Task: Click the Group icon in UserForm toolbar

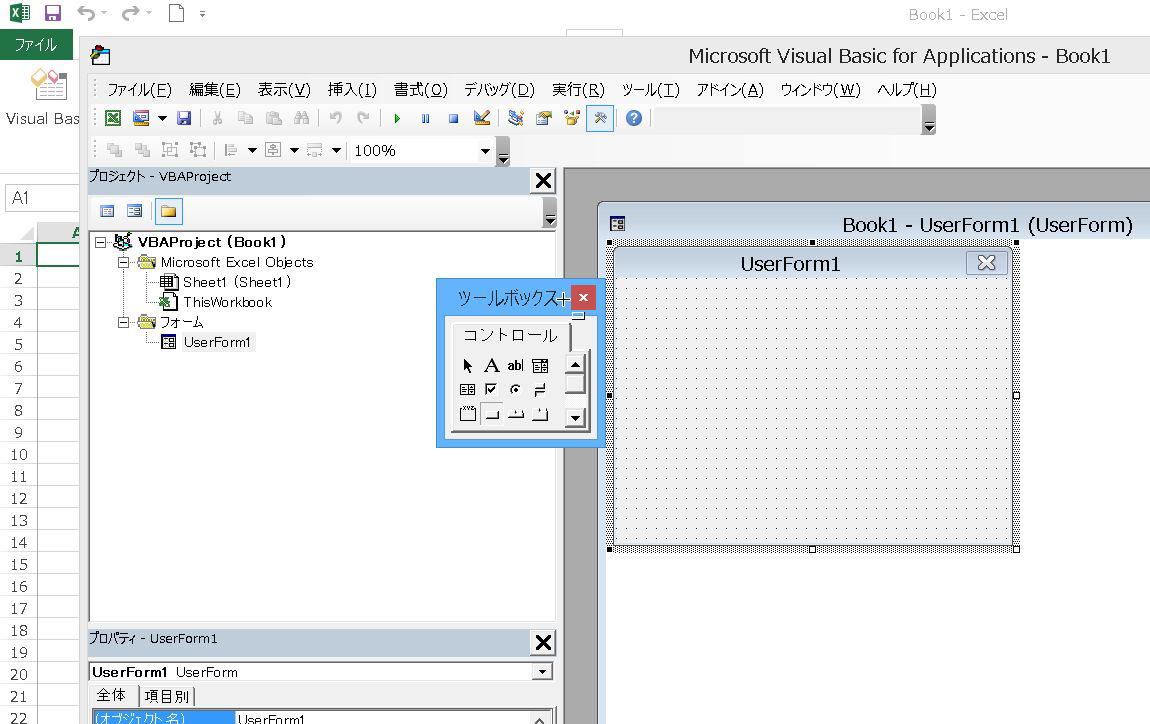Action: pyautogui.click(x=169, y=150)
